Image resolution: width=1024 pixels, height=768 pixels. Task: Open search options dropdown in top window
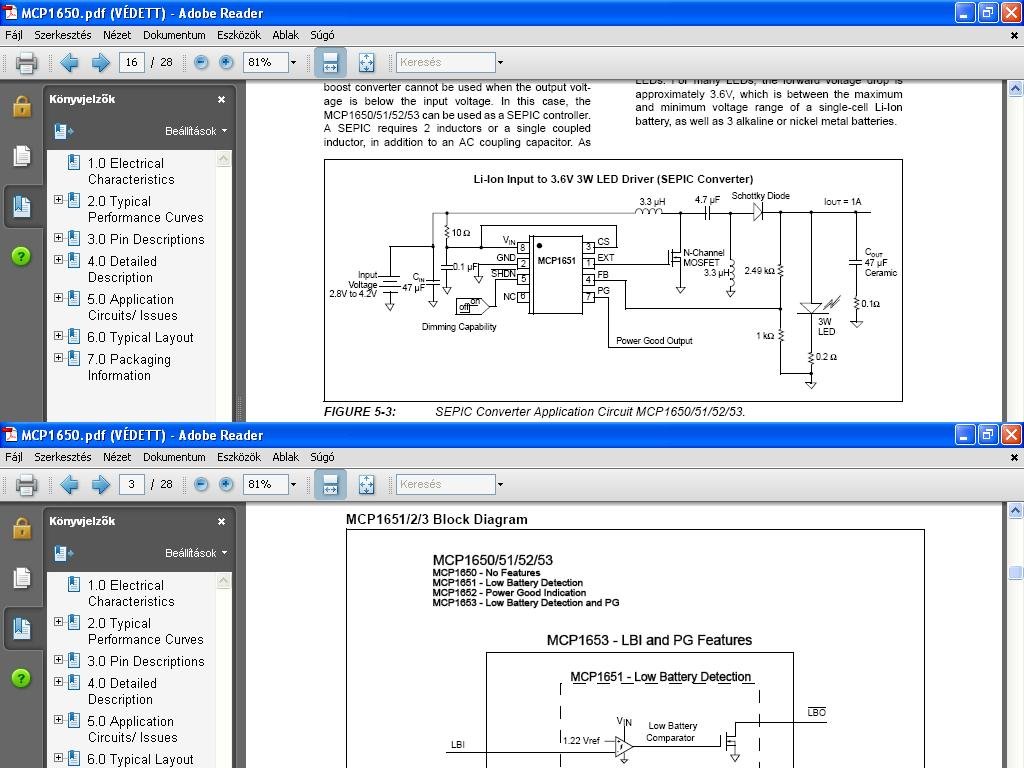[500, 63]
